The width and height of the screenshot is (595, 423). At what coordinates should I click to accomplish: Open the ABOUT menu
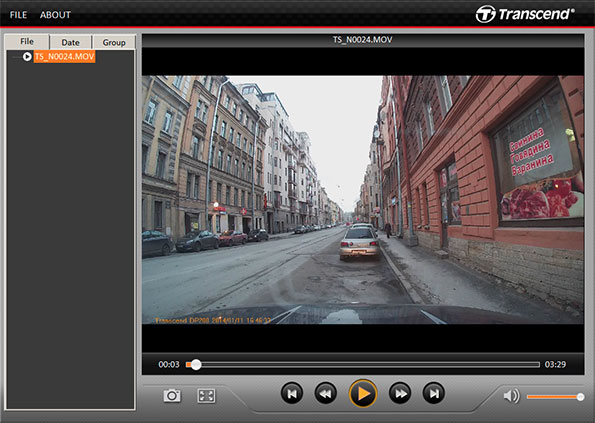[55, 15]
